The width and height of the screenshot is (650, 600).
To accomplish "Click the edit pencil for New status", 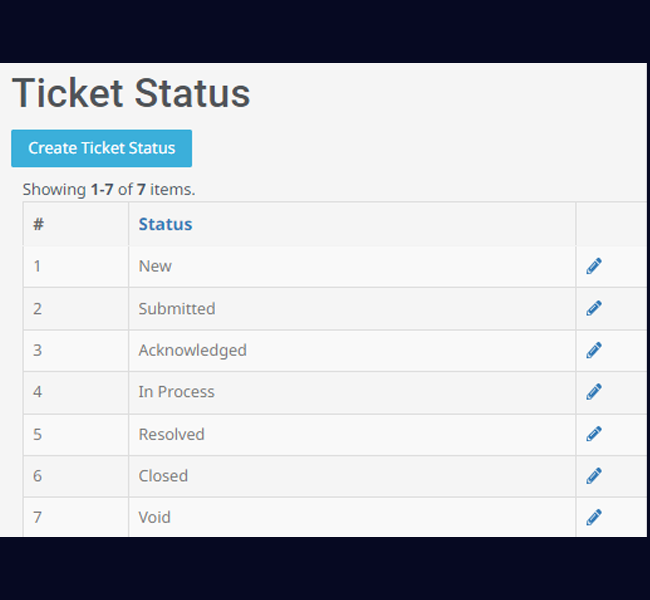I will pos(594,266).
